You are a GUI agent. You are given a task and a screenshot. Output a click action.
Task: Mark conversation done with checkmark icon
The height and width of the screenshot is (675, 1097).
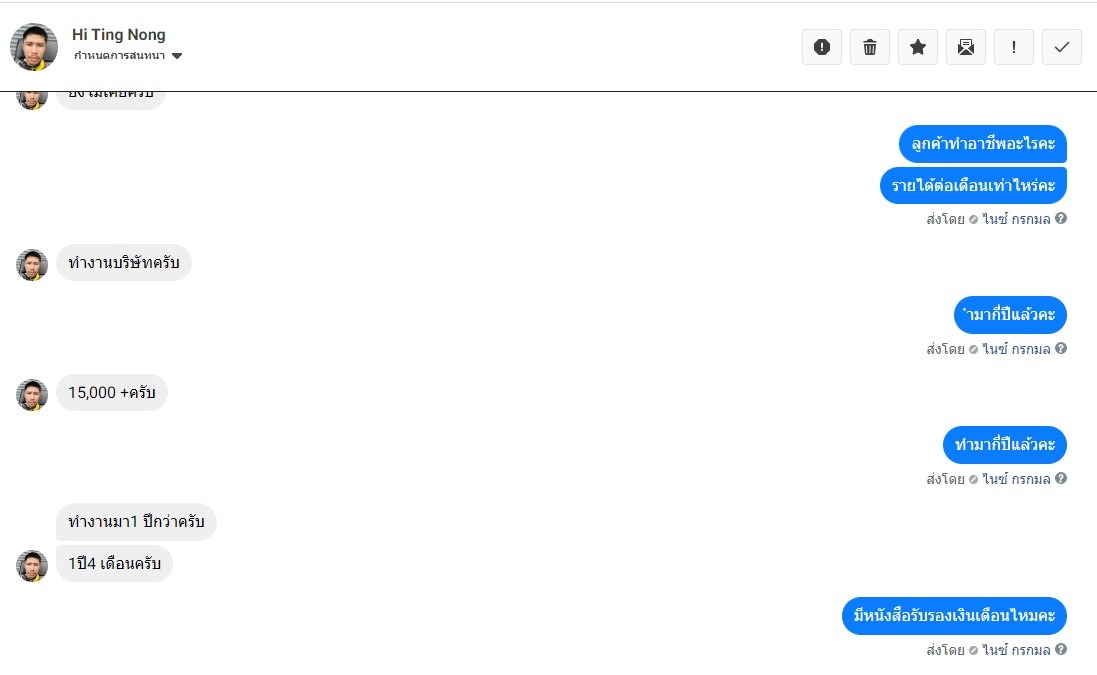(1062, 47)
